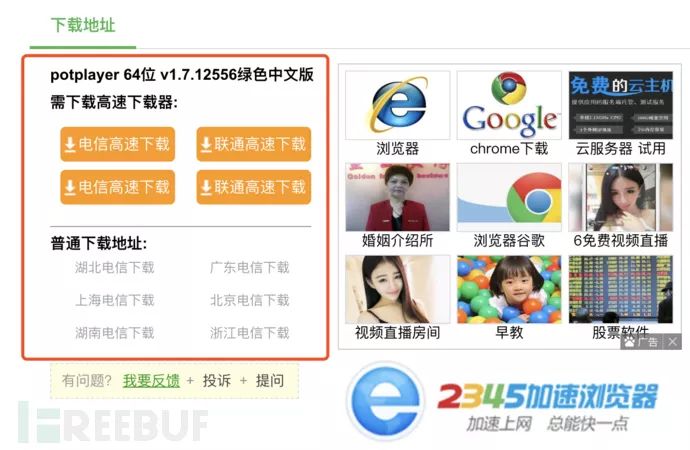690x450 pixels.
Task: Click the 投诉 complaint link
Action: click(x=217, y=380)
